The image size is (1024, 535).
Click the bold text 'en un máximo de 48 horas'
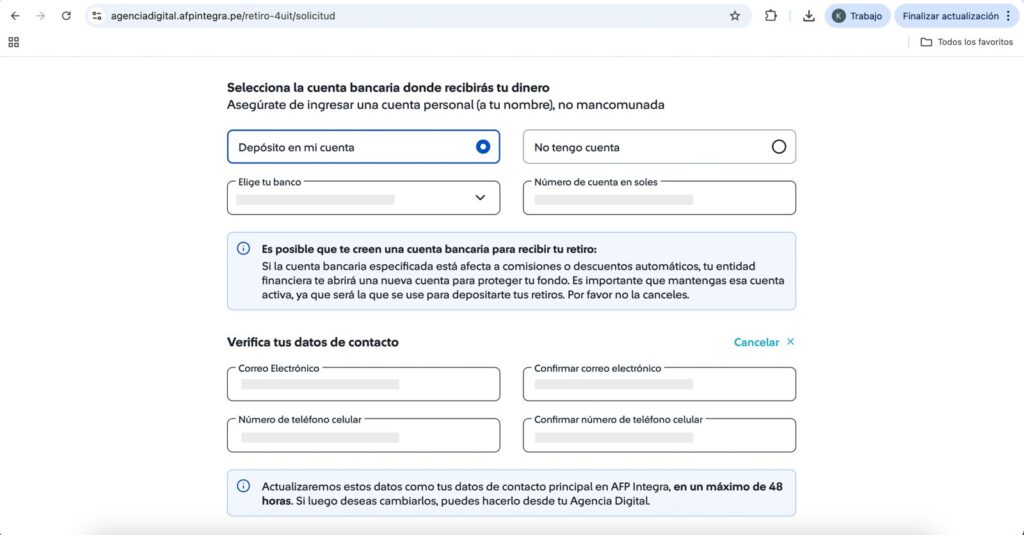pos(728,487)
